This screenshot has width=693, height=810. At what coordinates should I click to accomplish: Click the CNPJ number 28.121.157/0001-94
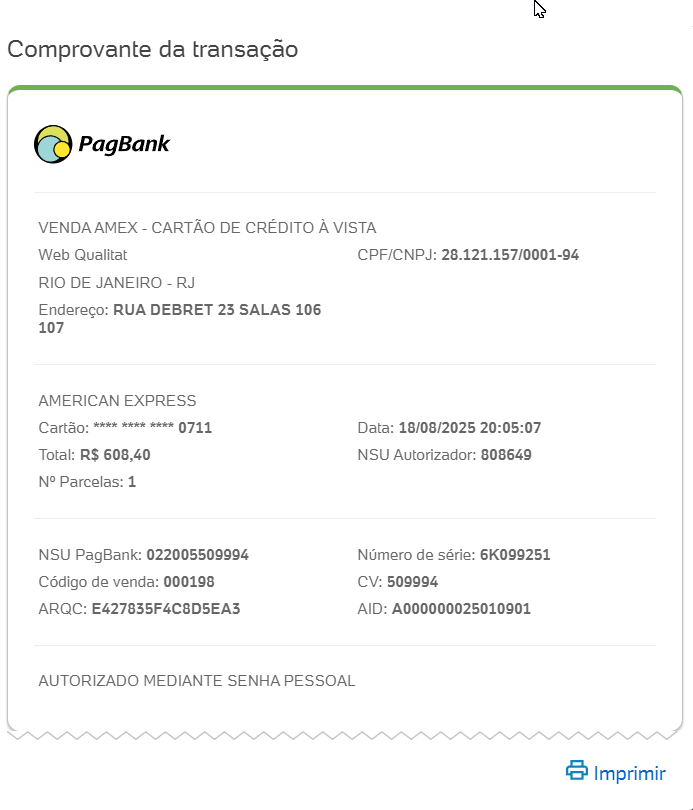[510, 255]
